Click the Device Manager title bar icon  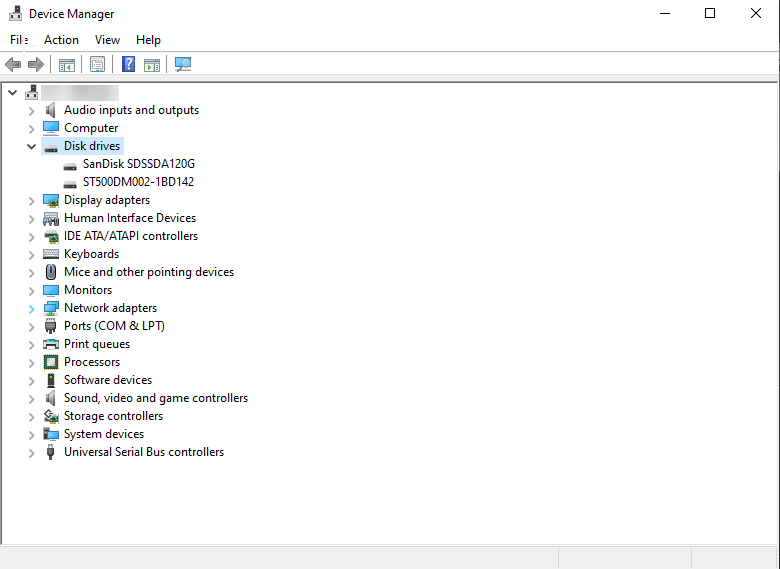pyautogui.click(x=15, y=13)
